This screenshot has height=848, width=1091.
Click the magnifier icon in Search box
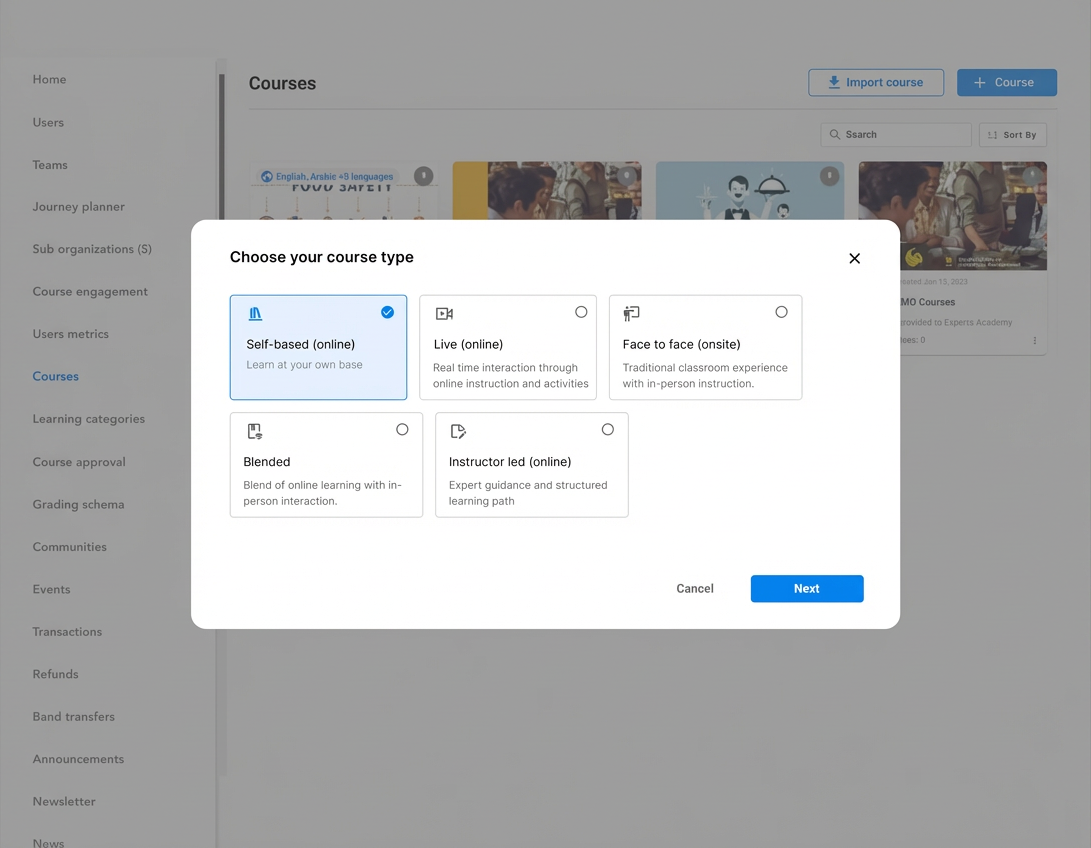point(834,135)
